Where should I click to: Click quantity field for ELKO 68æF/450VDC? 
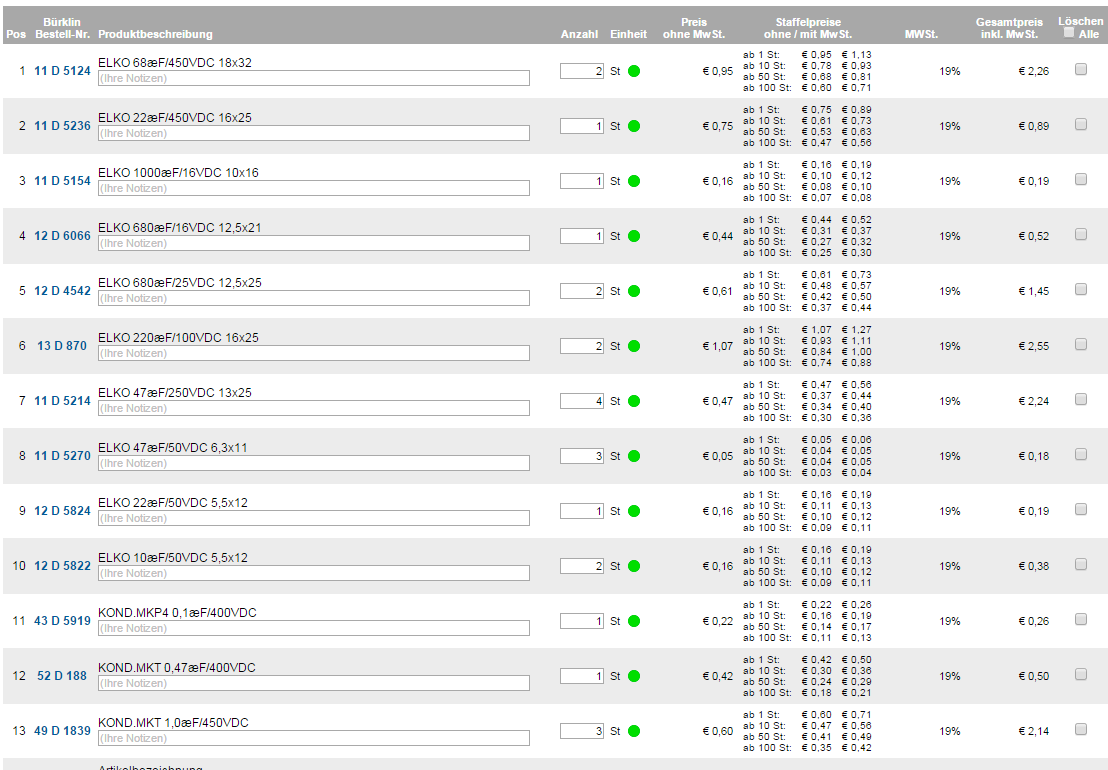coord(582,71)
